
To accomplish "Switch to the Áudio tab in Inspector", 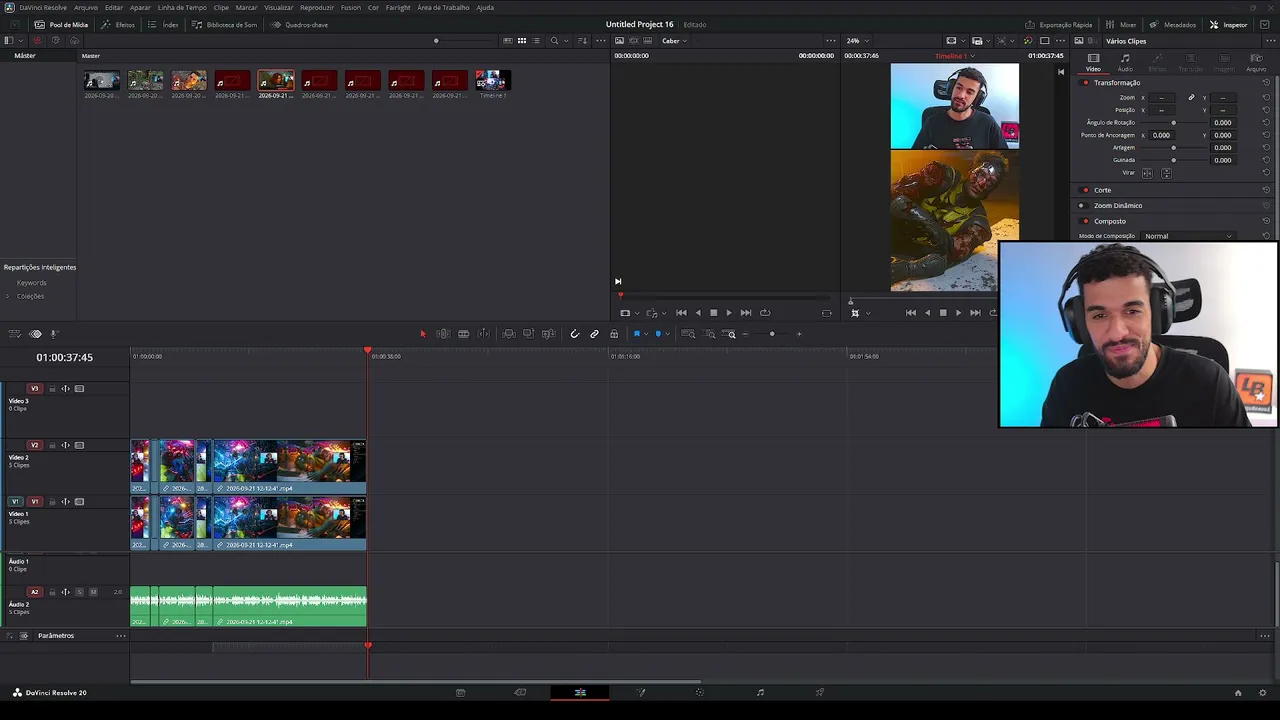I will (x=1125, y=63).
